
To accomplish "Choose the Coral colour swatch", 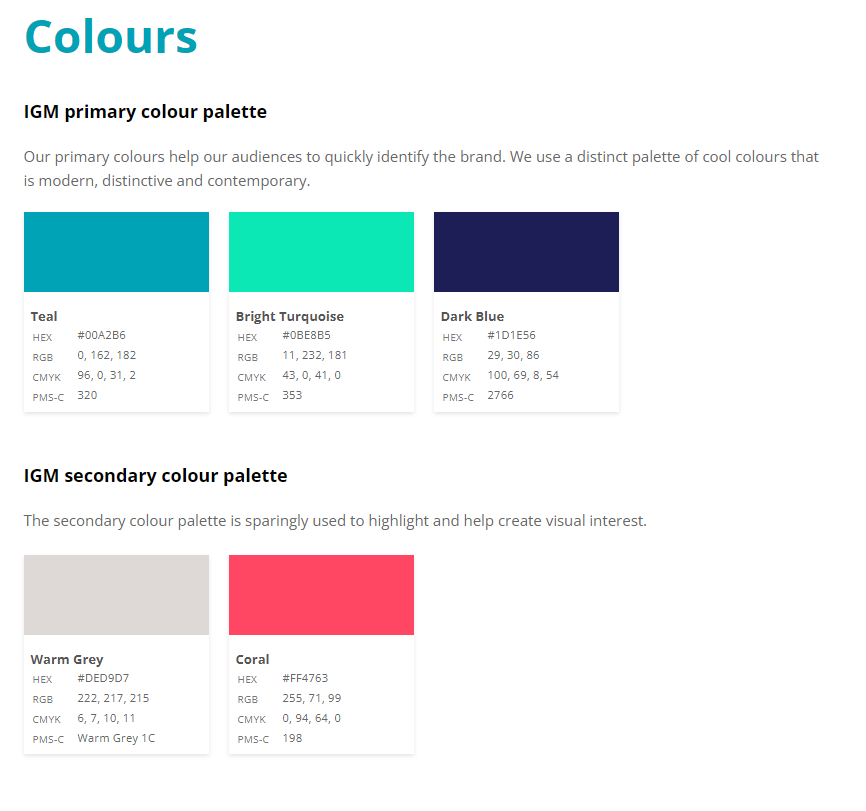I will click(321, 595).
